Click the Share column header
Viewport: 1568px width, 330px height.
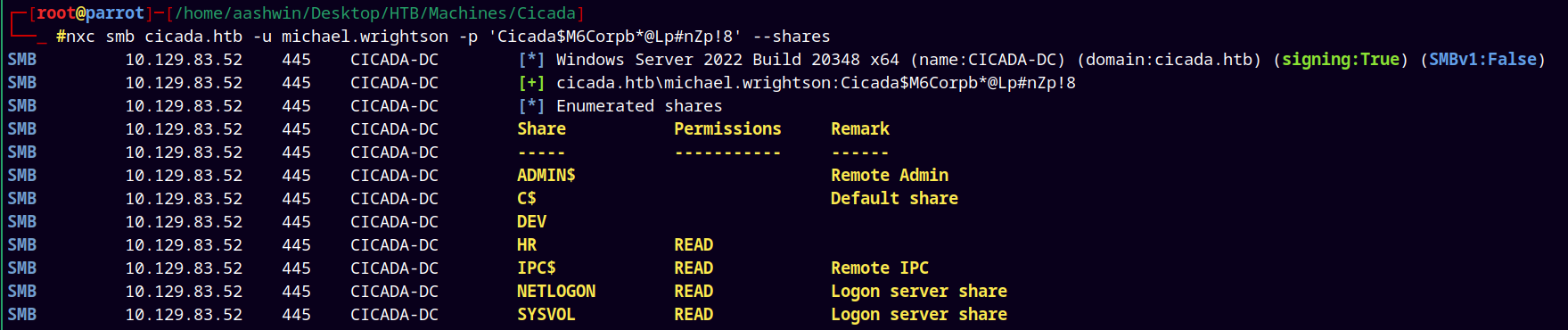[541, 129]
